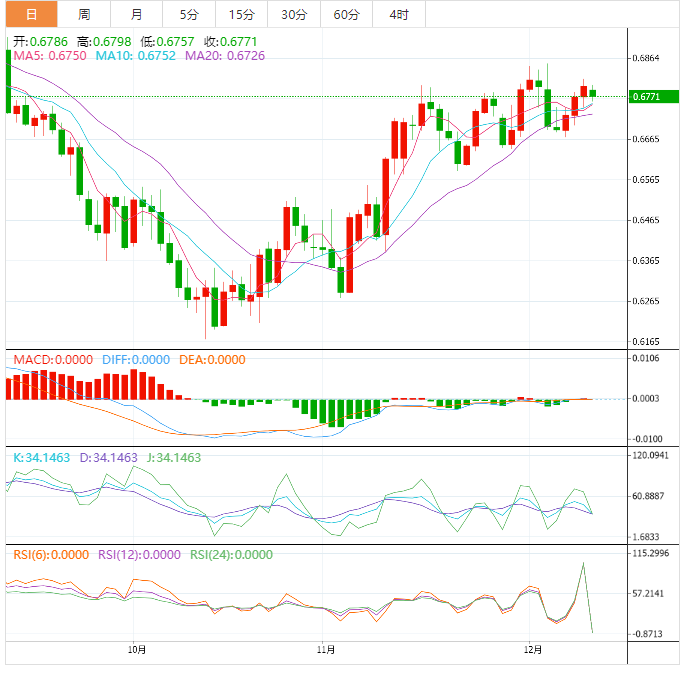Click the 低:0.6757 low price text
682x675 pixels.
[x=167, y=42]
